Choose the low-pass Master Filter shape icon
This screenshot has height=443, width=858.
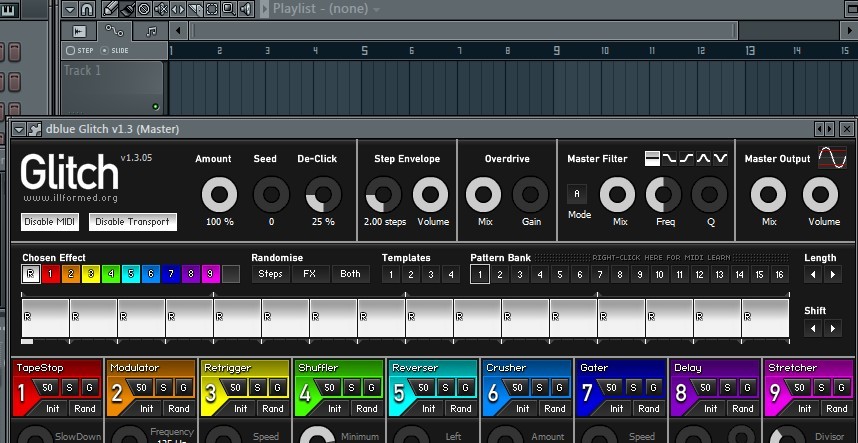(669, 159)
